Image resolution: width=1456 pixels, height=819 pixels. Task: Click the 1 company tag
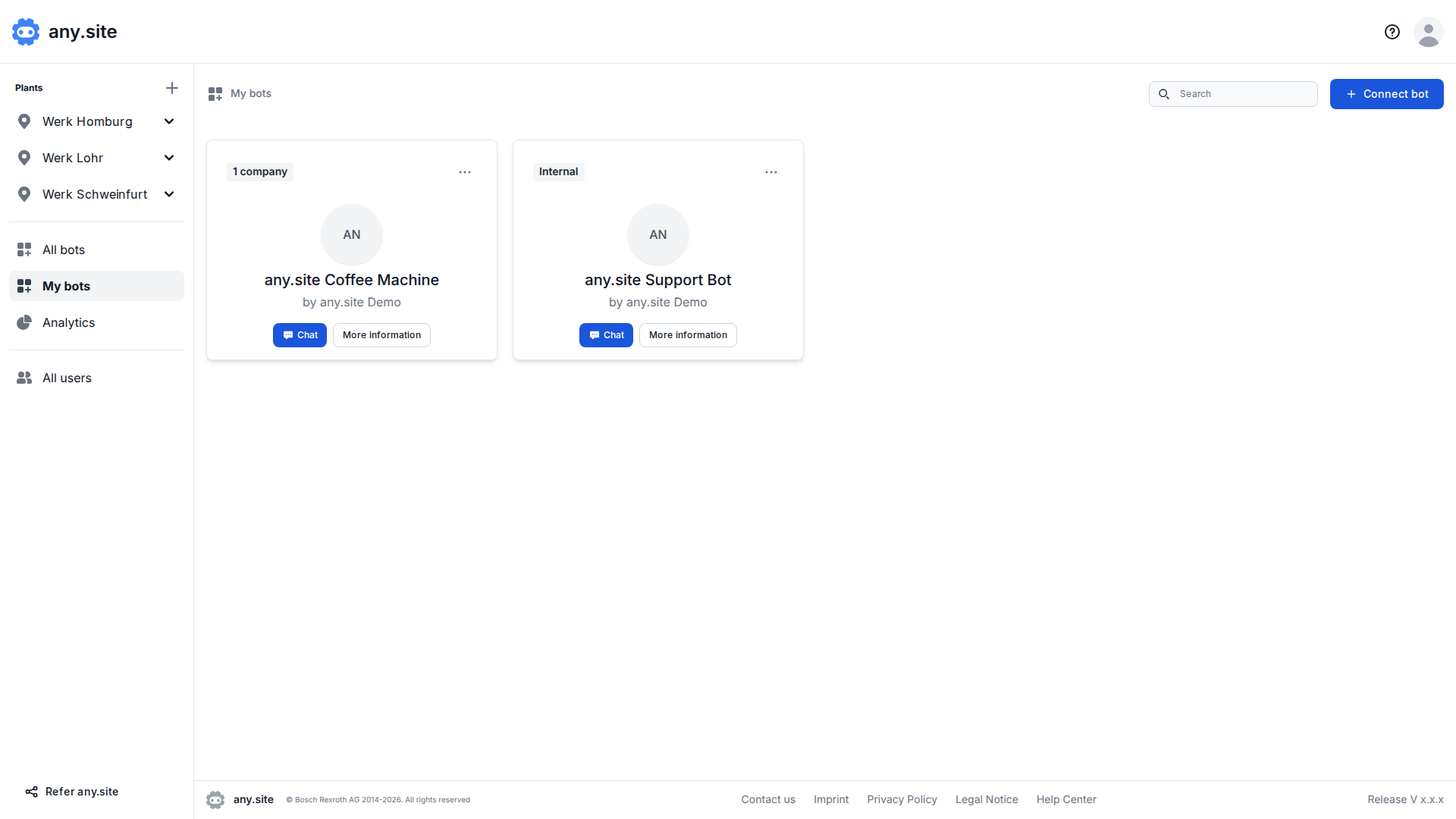click(x=260, y=172)
